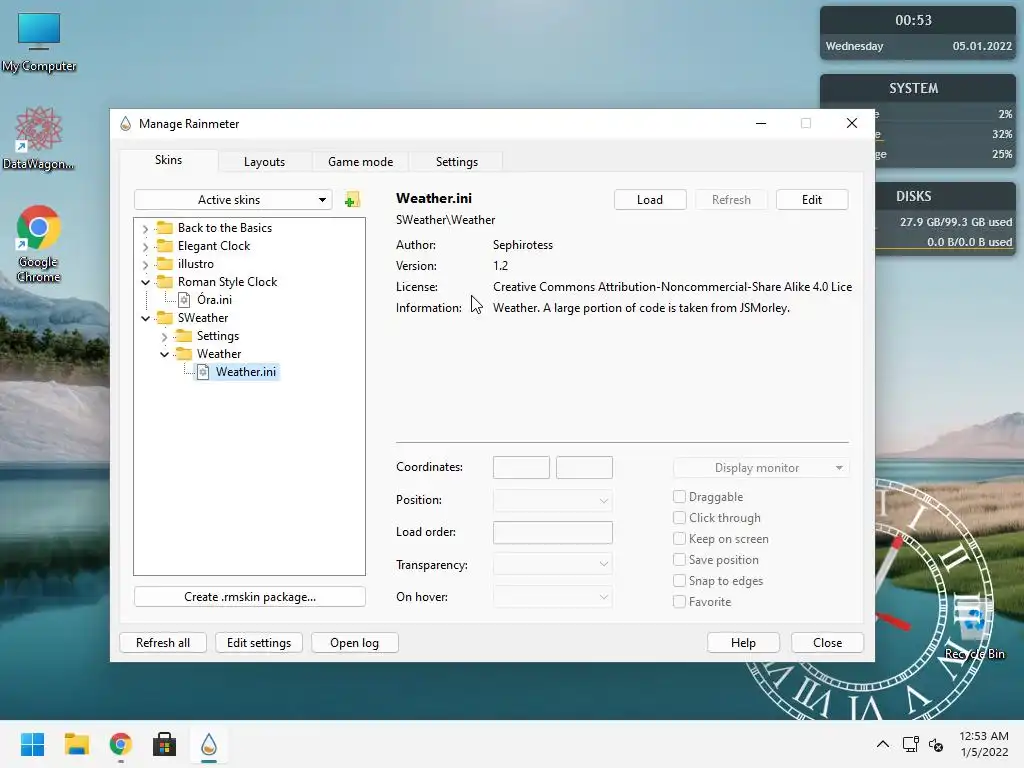Click the first Coordinates input field
Viewport: 1024px width, 768px height.
(521, 468)
